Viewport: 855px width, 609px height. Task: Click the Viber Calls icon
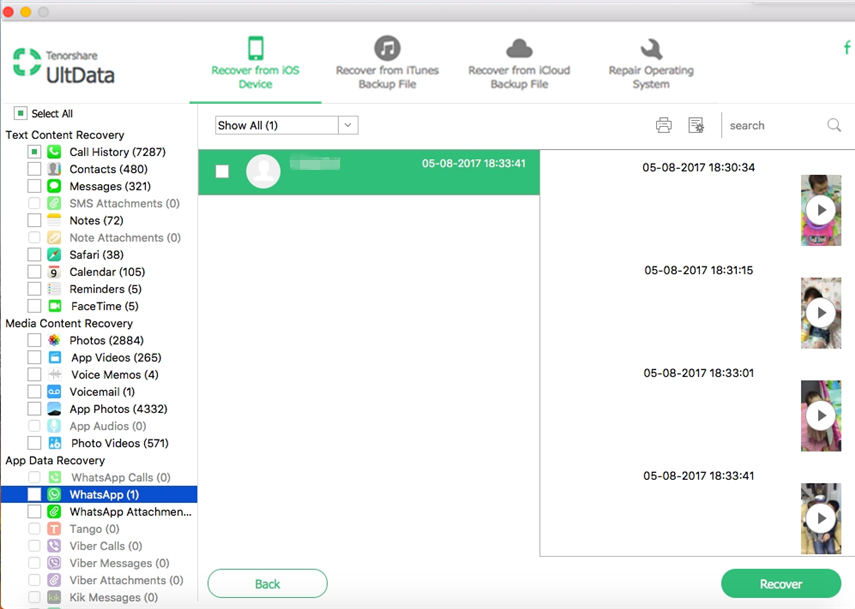(x=54, y=546)
